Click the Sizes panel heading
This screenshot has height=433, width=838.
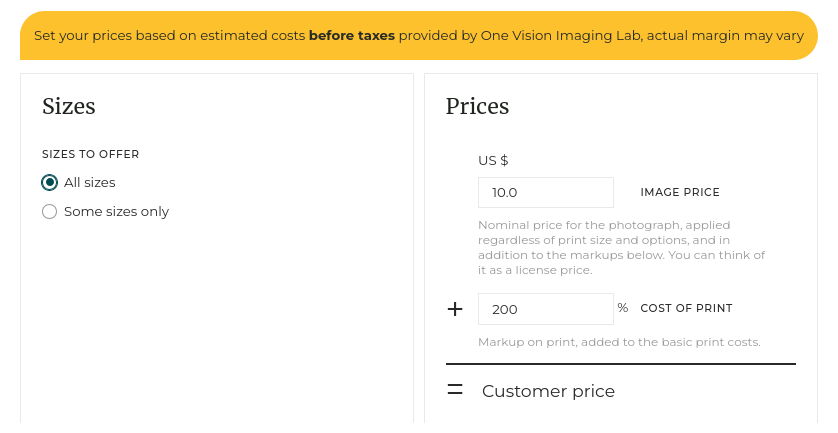point(69,106)
